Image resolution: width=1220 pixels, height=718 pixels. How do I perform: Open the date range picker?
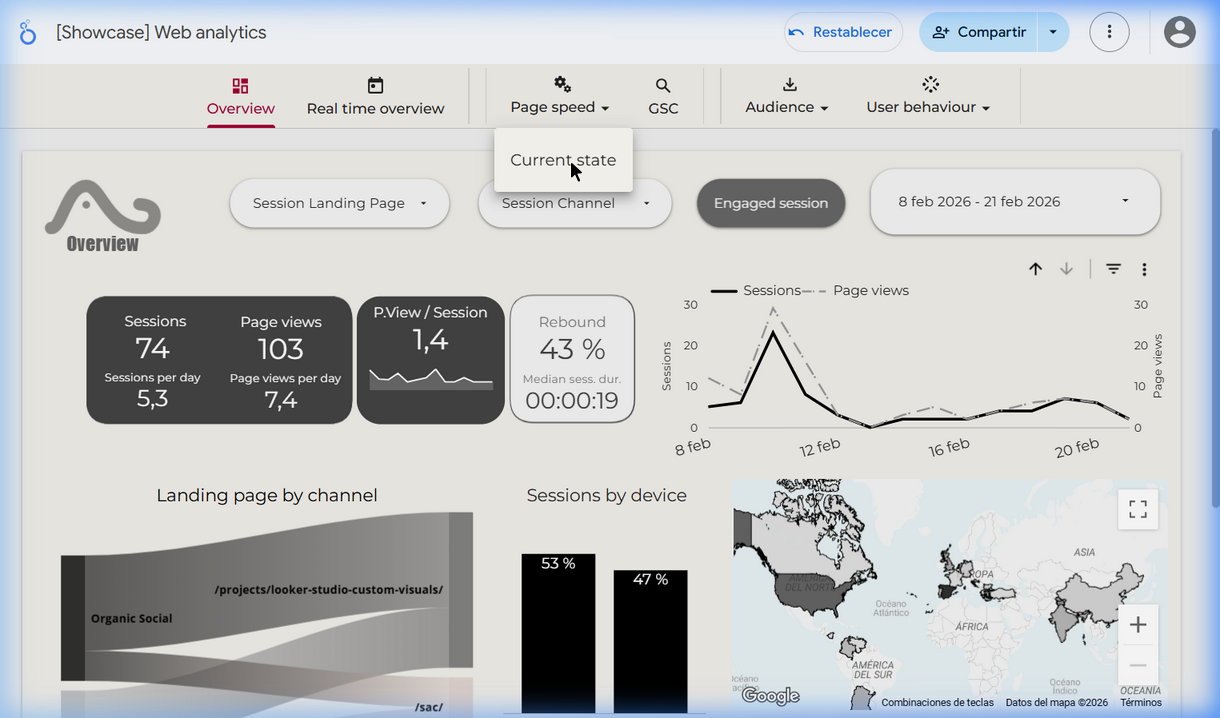click(1015, 202)
